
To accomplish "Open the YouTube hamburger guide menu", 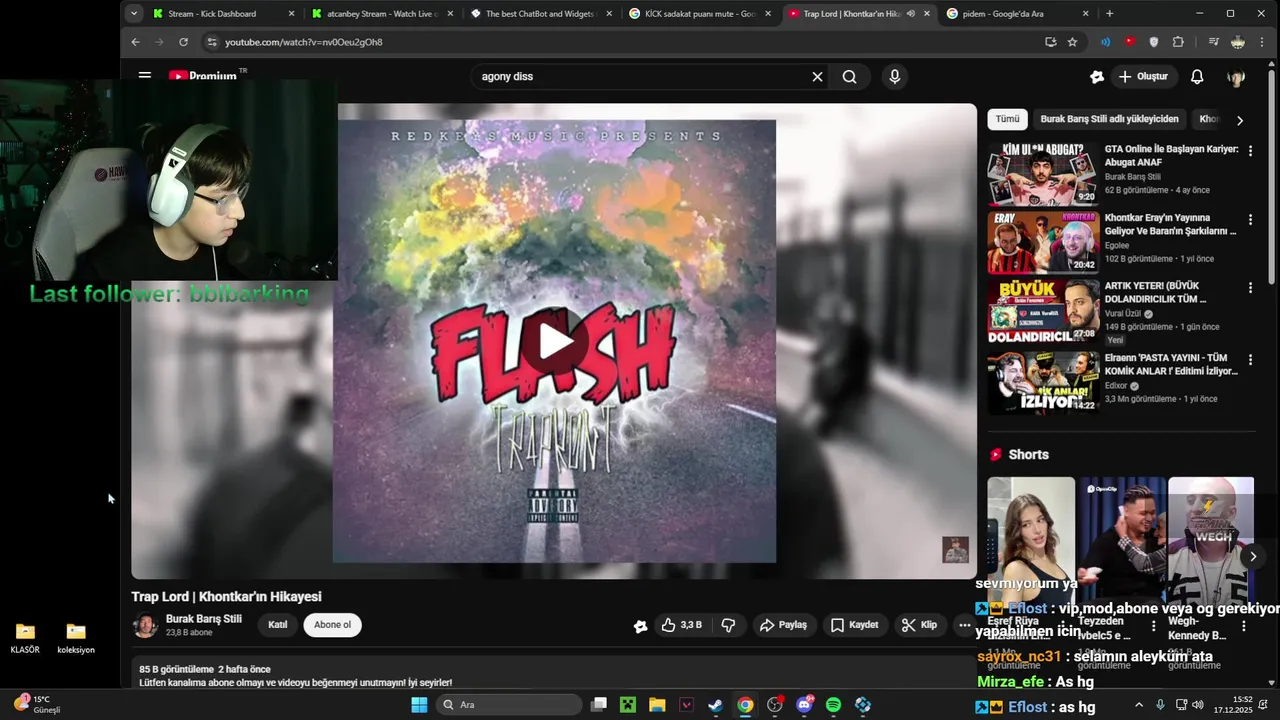I will 145,76.
